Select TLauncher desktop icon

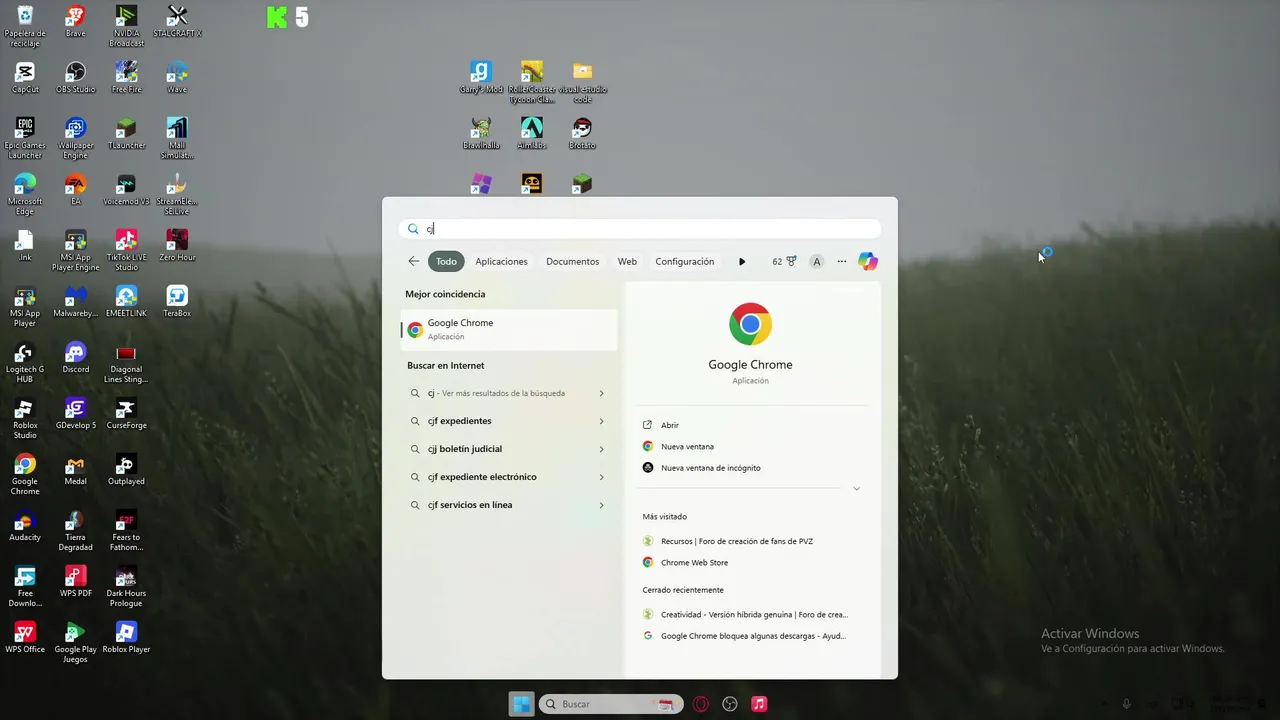point(126,133)
